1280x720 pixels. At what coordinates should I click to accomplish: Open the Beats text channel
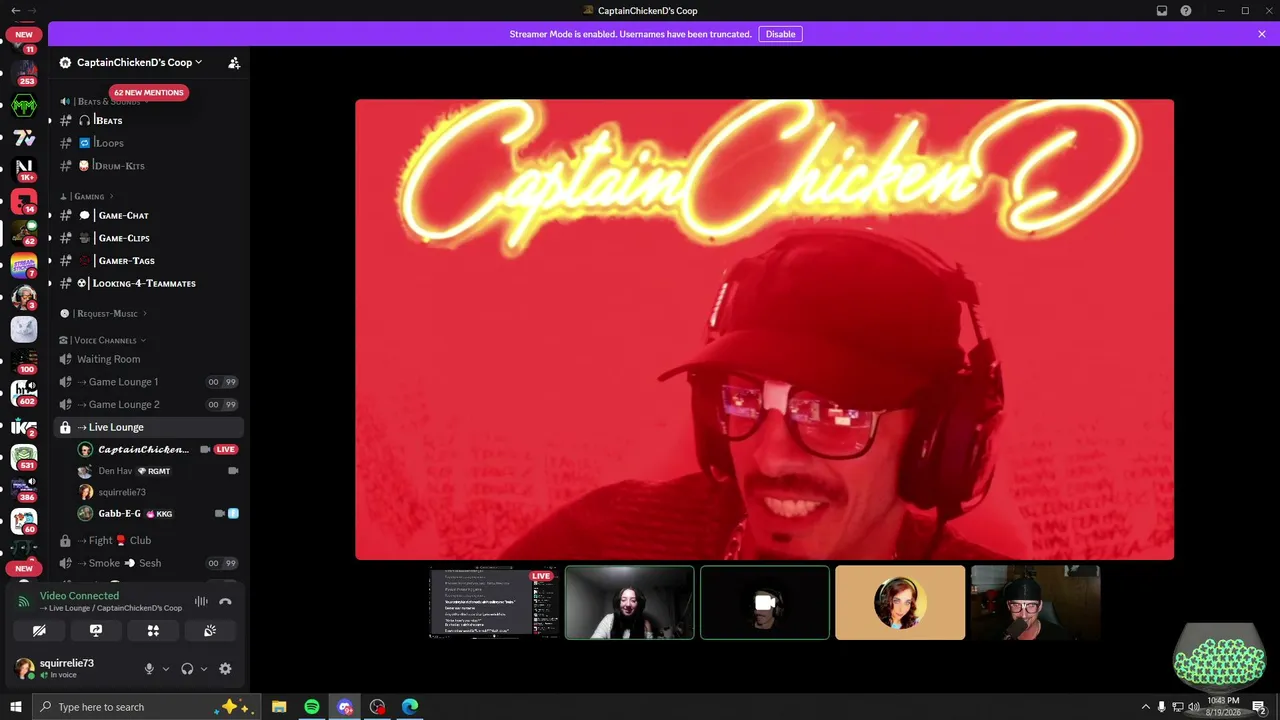149,120
